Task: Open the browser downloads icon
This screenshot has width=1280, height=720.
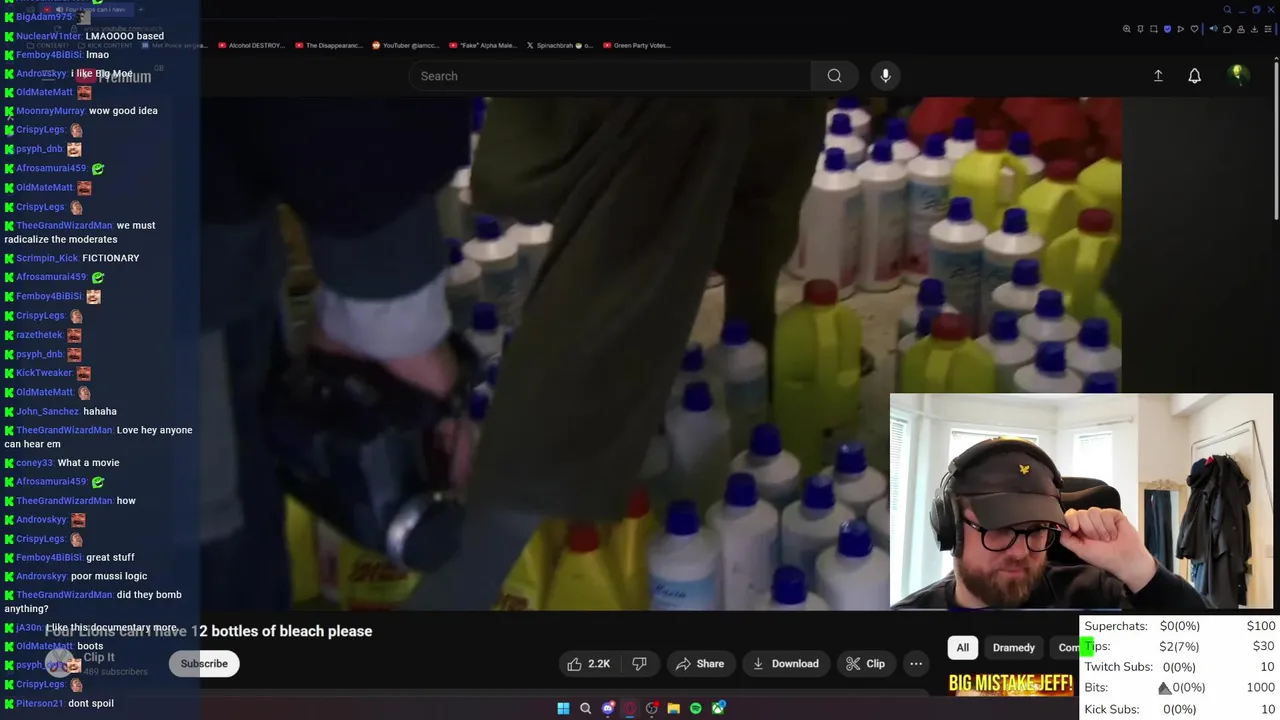Action: (x=1254, y=29)
